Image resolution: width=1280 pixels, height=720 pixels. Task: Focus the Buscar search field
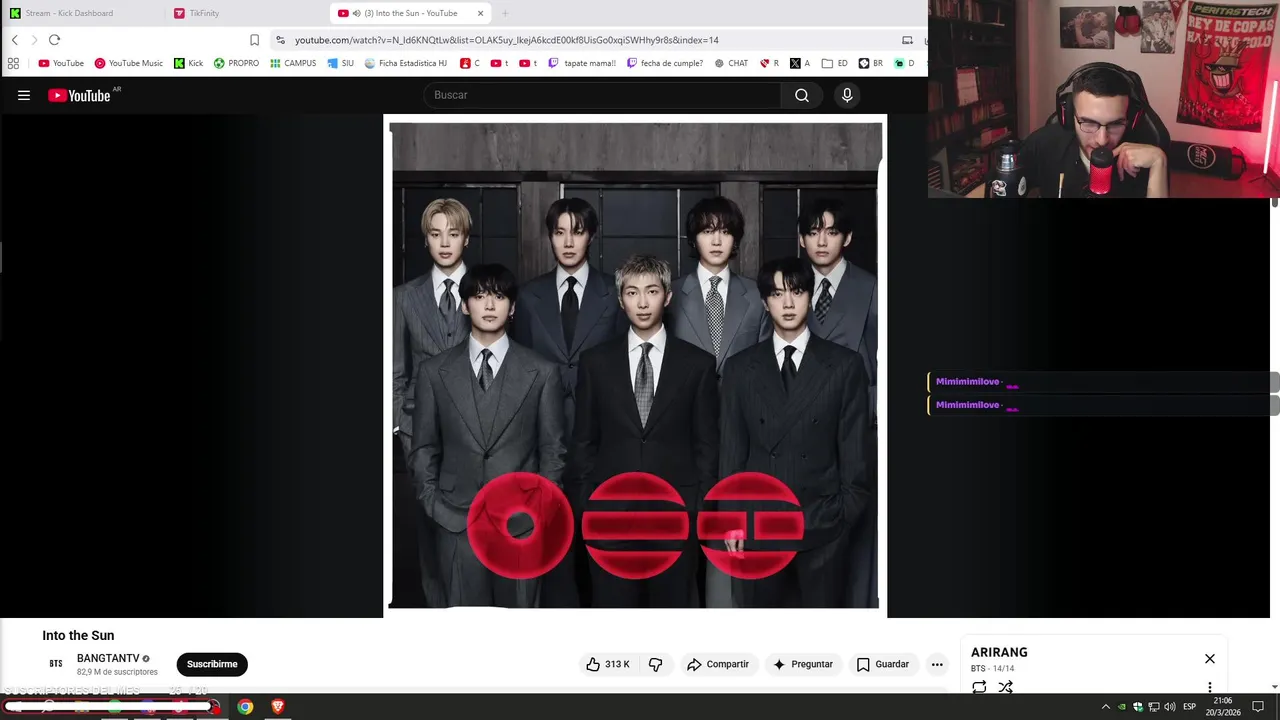point(602,95)
